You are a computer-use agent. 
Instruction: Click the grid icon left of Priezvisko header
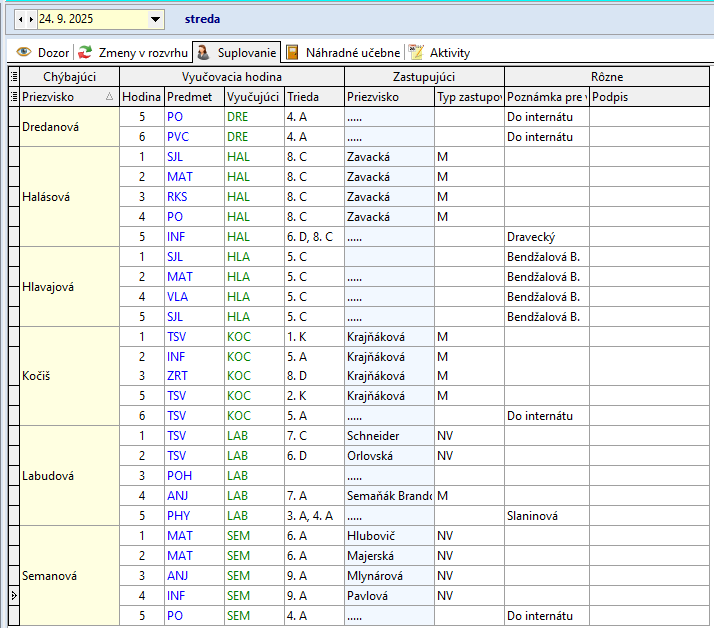[13, 97]
